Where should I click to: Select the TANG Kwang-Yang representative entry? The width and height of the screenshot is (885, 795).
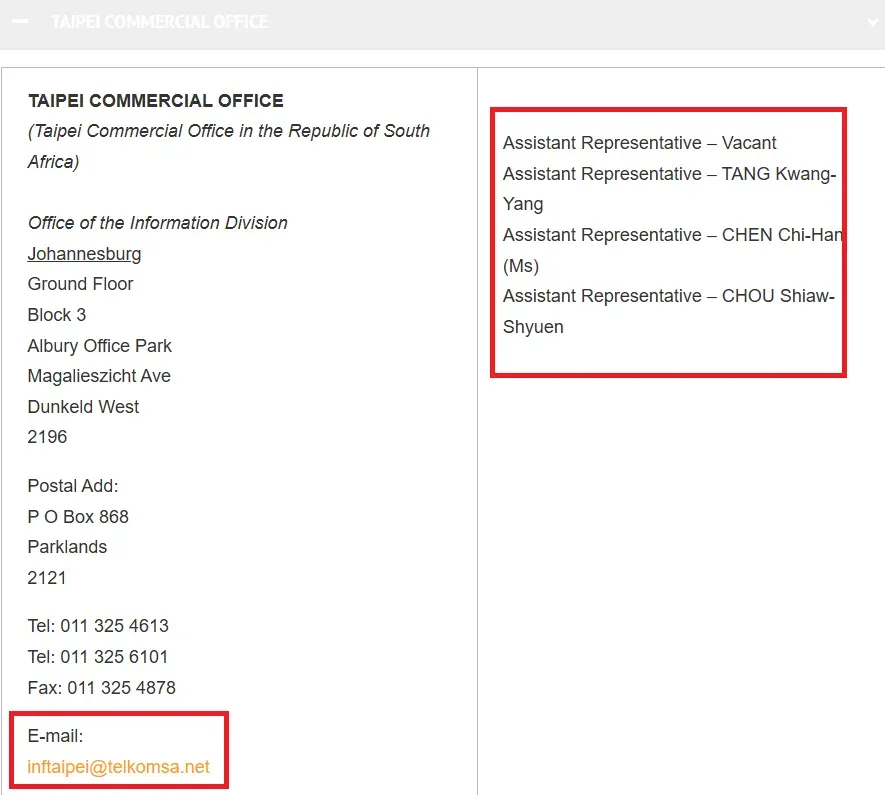(670, 189)
